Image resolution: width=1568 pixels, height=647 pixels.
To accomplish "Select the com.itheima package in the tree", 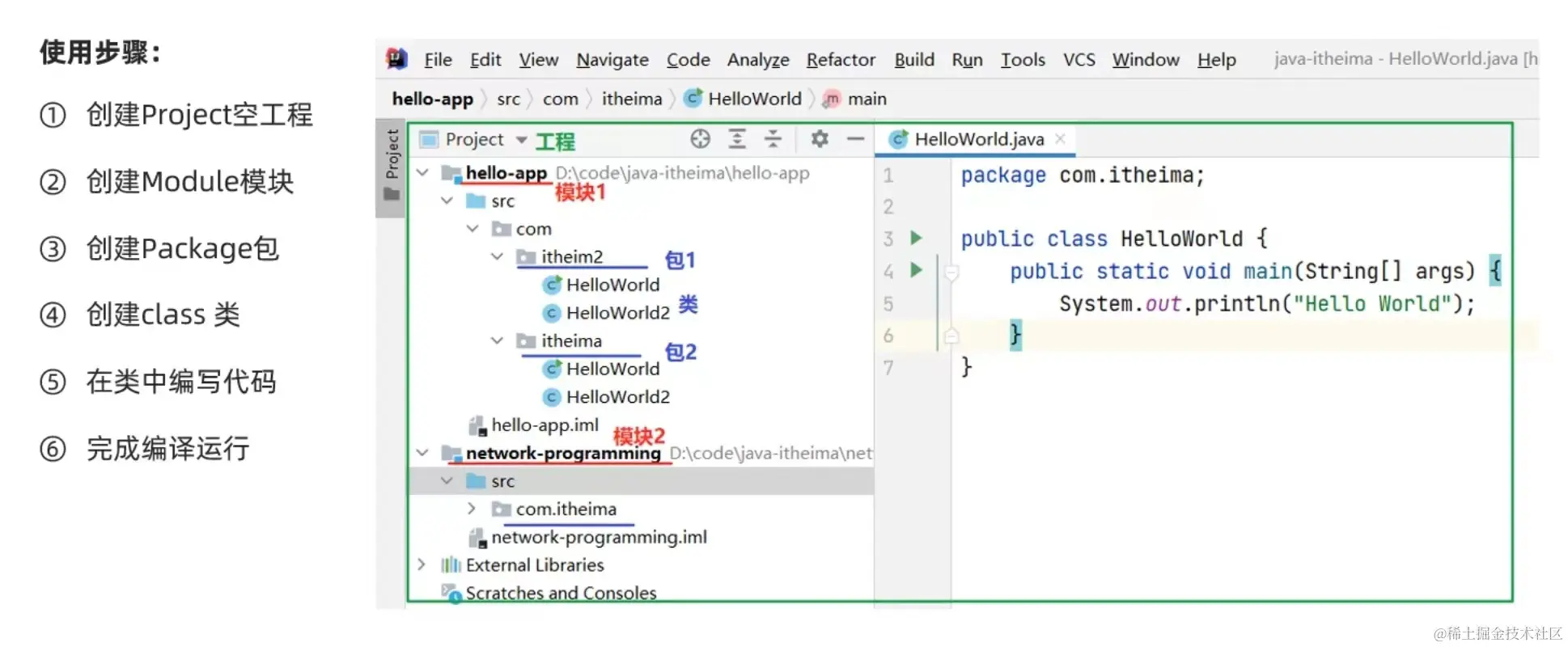I will (x=566, y=509).
